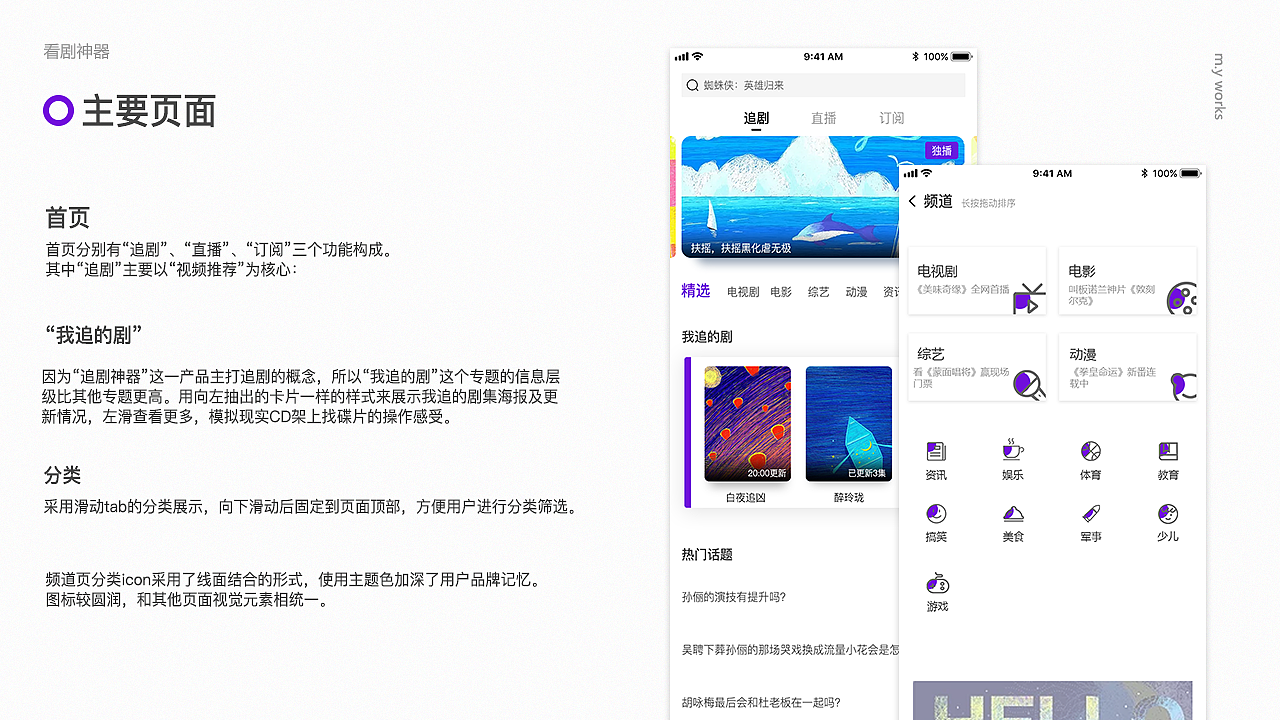Open the 搞笑 comedy channel icon

936,514
